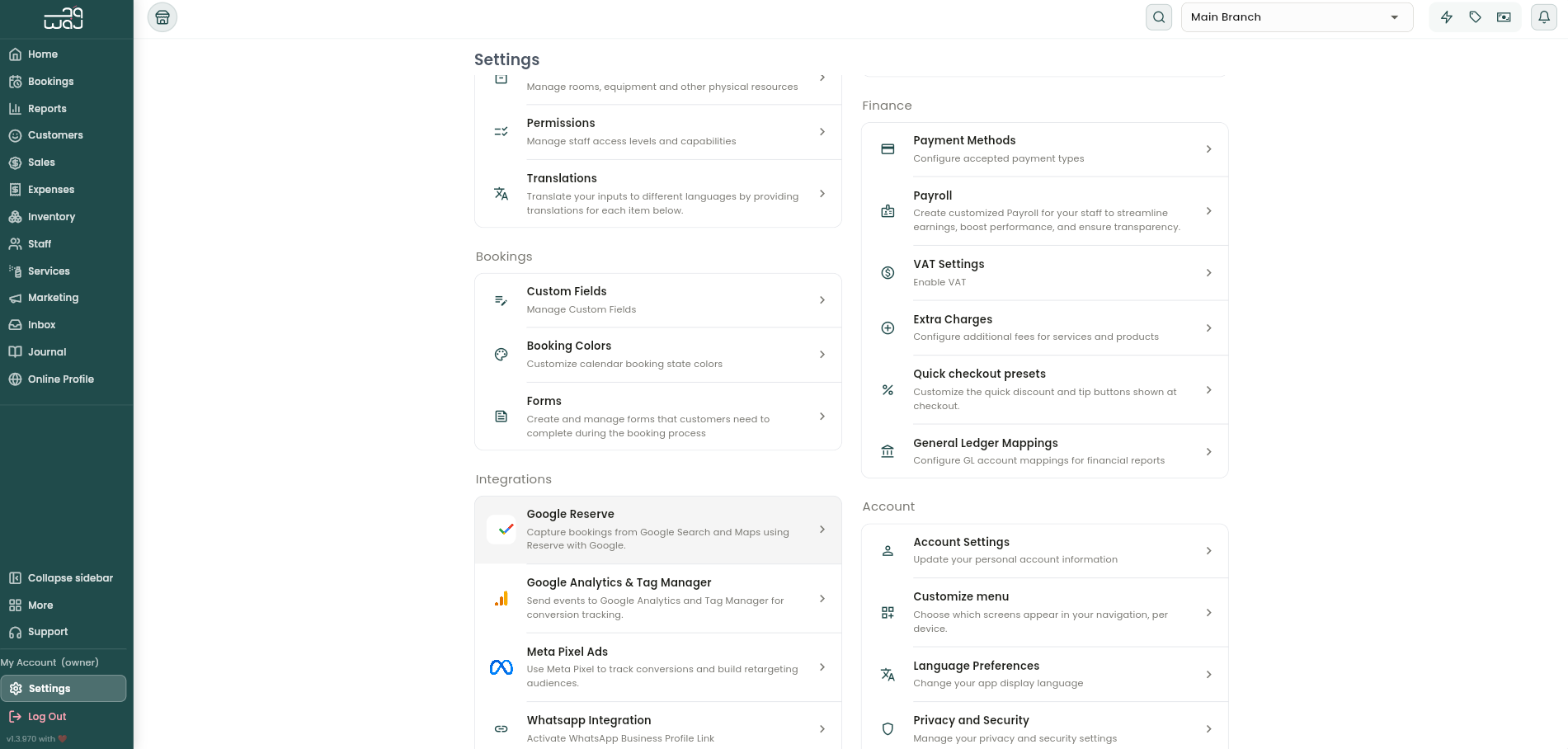Click the Forms document icon
1568x749 pixels.
point(501,417)
